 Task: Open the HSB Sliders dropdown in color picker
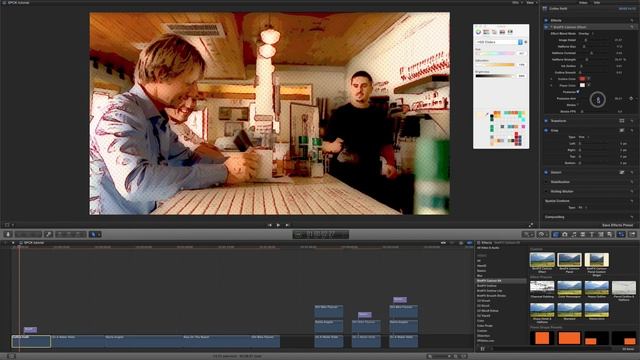point(499,42)
